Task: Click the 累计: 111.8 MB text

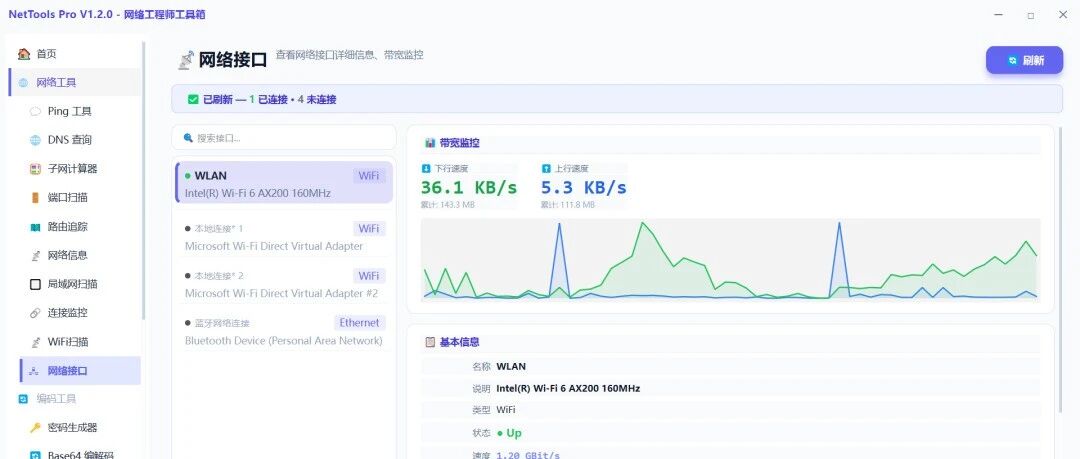Action: (566, 205)
